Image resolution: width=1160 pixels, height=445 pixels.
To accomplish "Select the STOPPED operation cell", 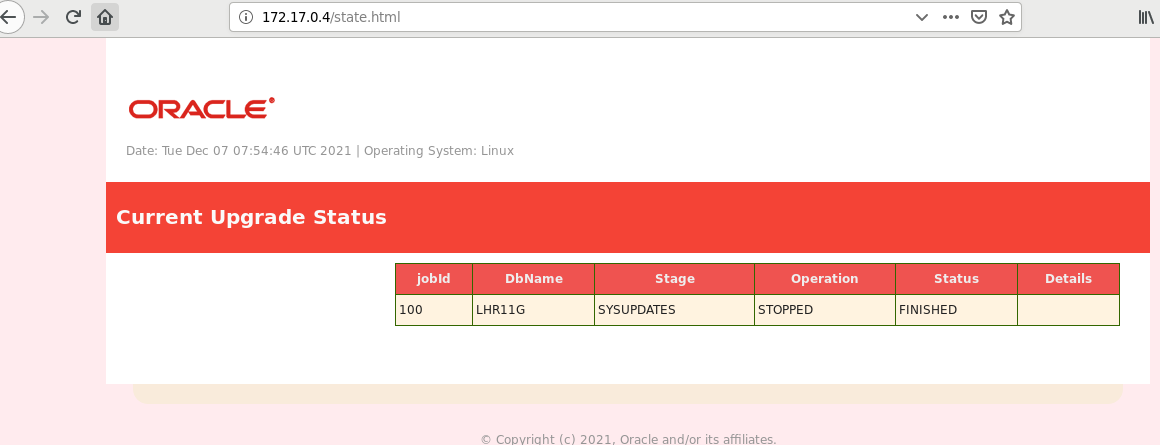I will coord(825,310).
